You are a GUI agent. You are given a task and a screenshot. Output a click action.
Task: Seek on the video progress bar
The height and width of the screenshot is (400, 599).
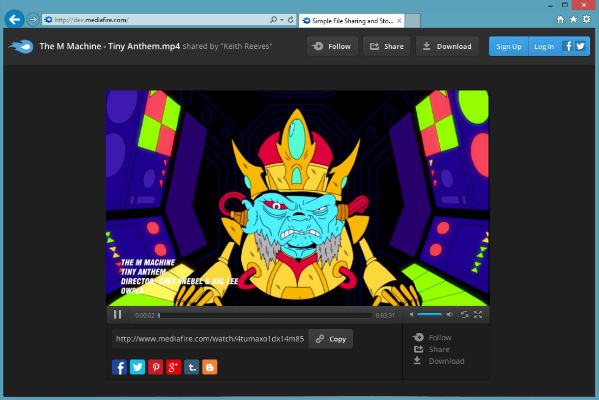click(265, 316)
